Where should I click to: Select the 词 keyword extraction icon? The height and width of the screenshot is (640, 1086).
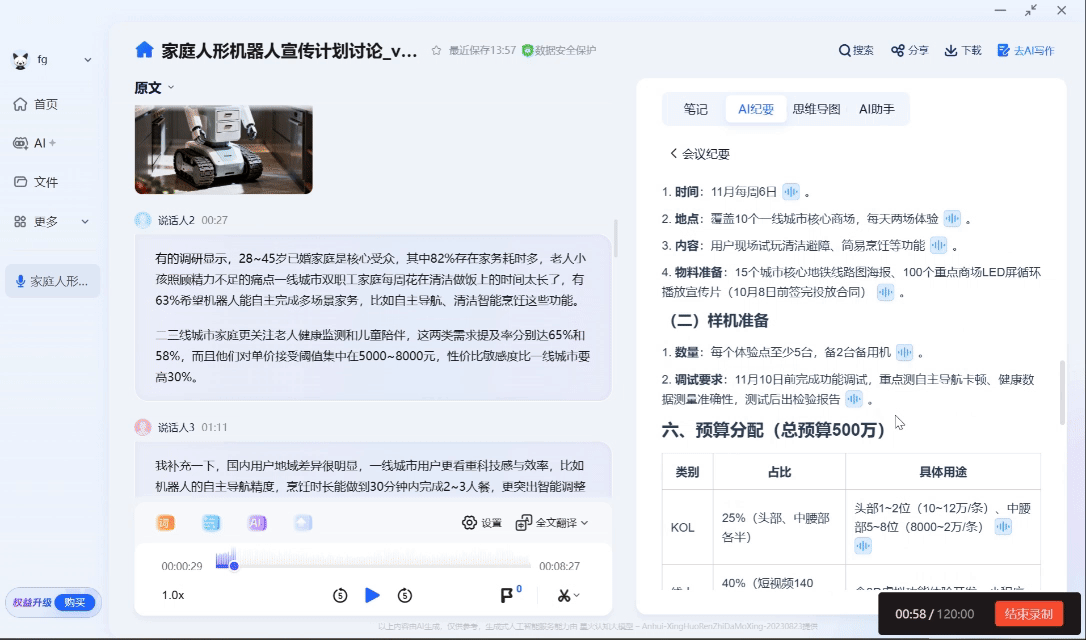pos(165,522)
